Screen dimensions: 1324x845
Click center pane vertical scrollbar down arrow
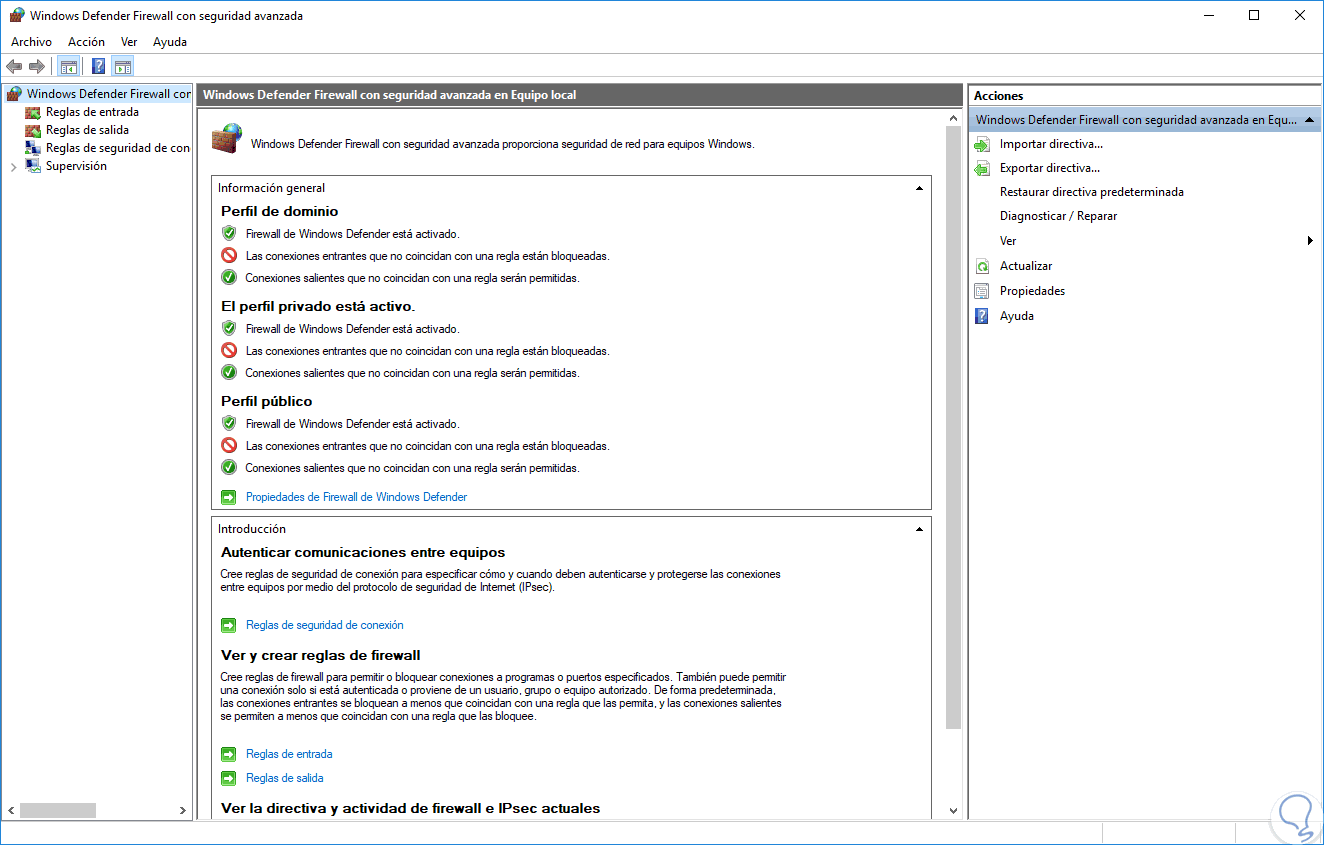[953, 810]
